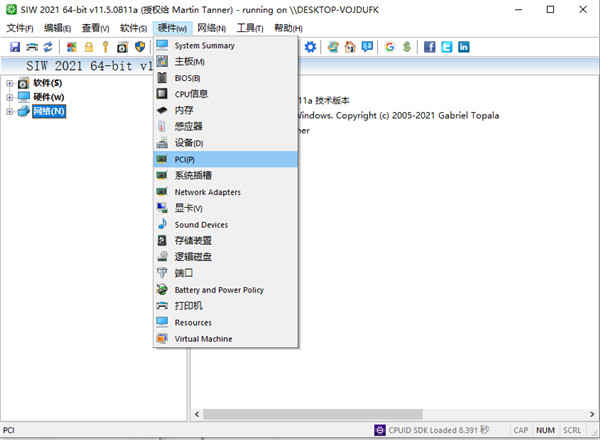This screenshot has width=600, height=440.
Task: Open the Twitter icon in toolbar
Action: 447,47
